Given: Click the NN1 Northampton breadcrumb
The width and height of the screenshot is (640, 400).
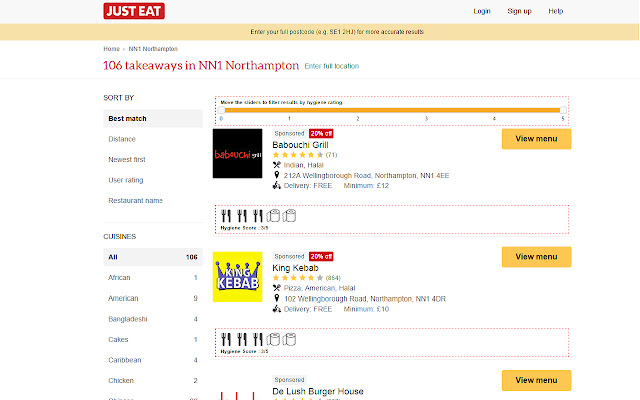Looking at the screenshot, I should click(x=153, y=49).
